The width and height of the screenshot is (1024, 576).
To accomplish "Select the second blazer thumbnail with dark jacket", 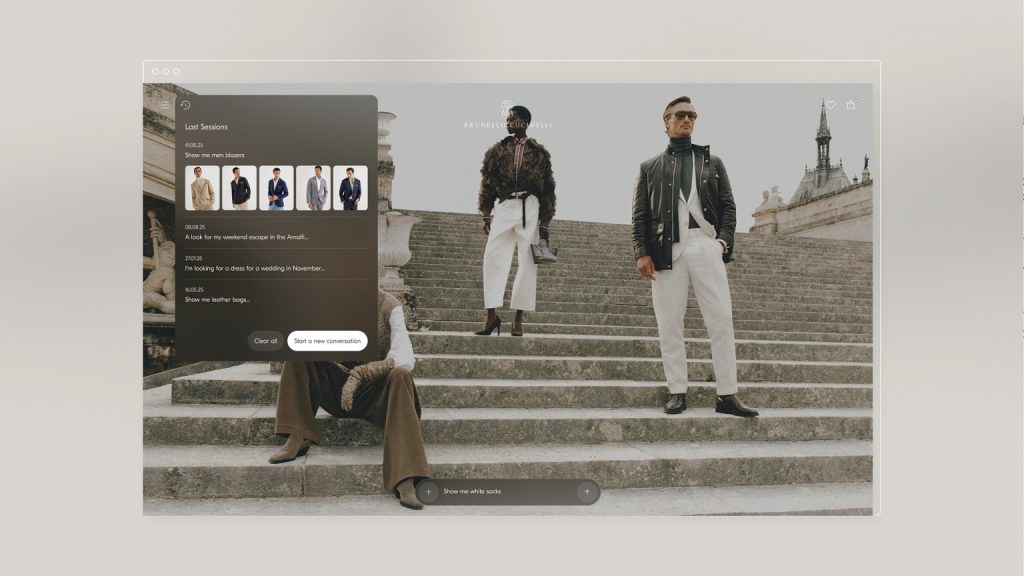I will point(239,188).
